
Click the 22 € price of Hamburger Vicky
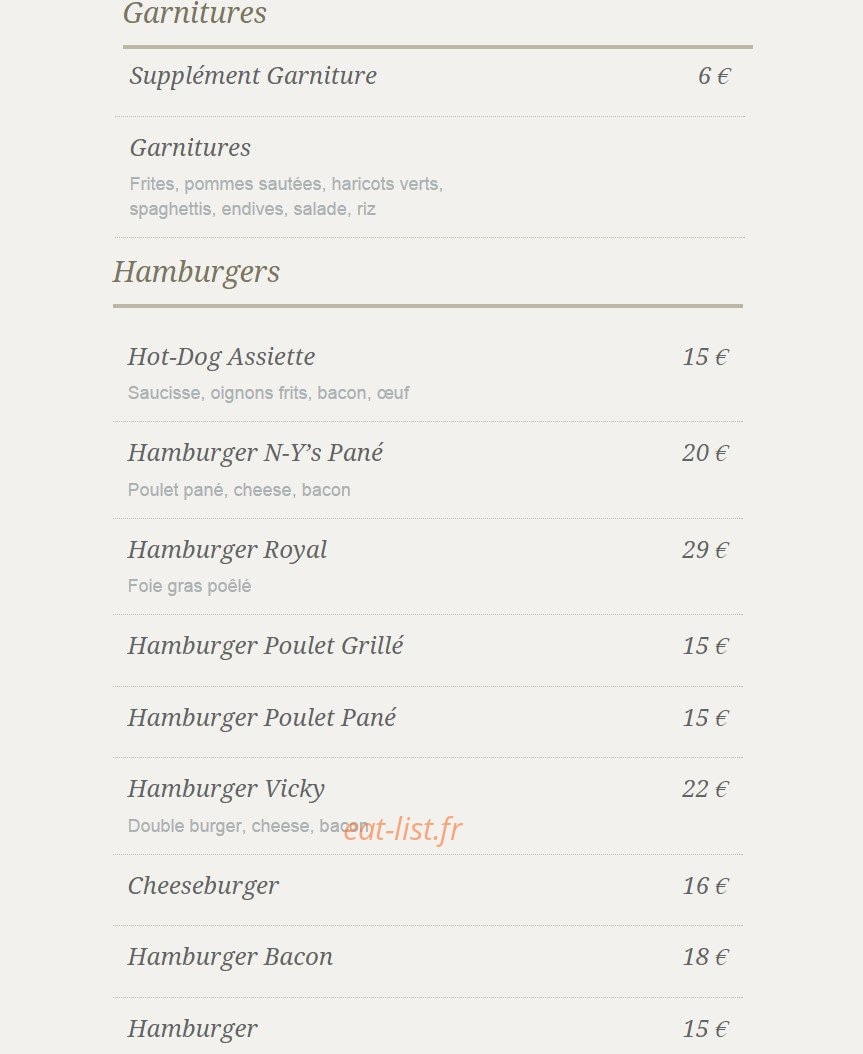[705, 789]
